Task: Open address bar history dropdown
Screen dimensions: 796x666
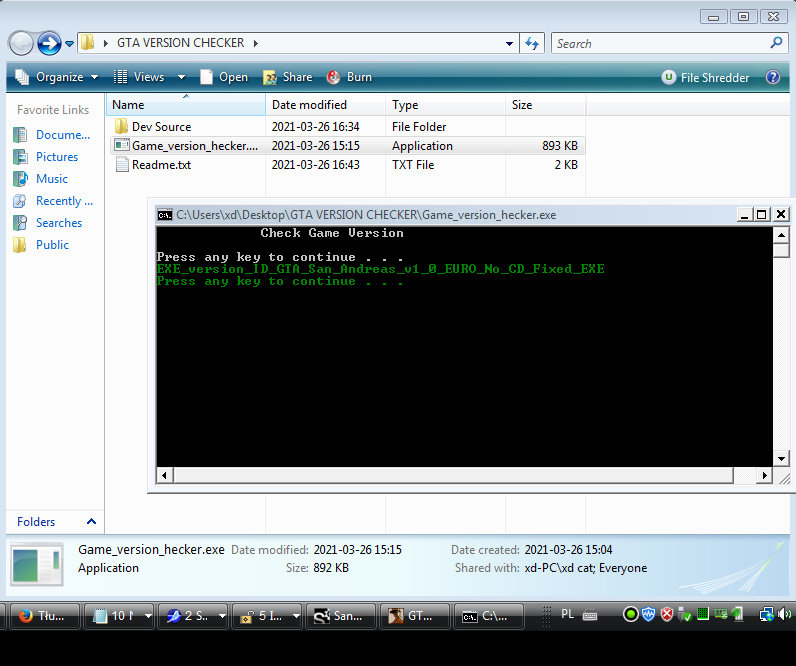Action: click(x=509, y=44)
